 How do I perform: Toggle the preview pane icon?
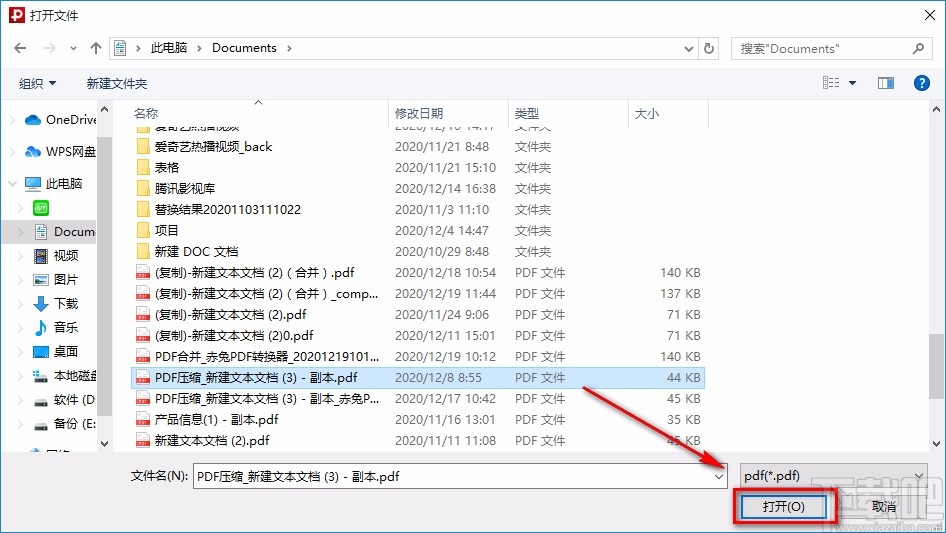(x=886, y=83)
